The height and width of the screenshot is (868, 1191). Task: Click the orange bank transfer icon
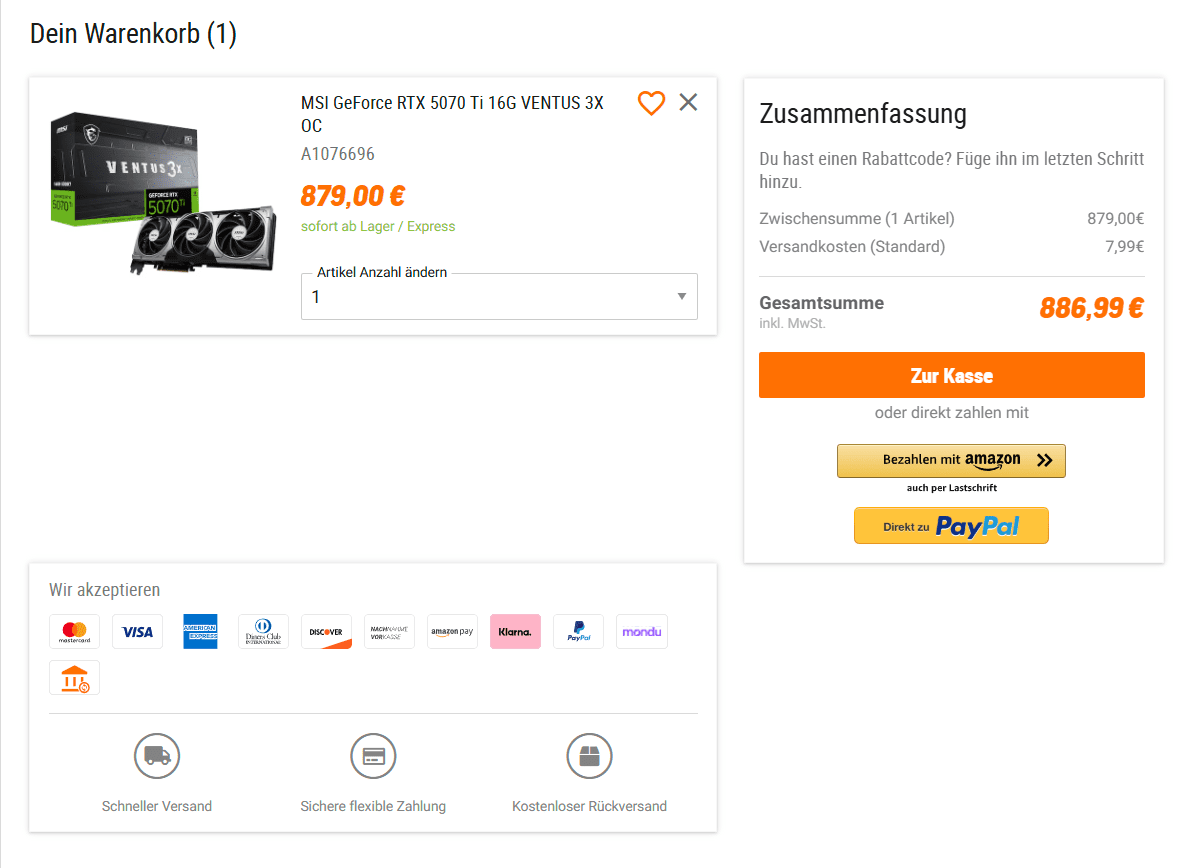[74, 678]
